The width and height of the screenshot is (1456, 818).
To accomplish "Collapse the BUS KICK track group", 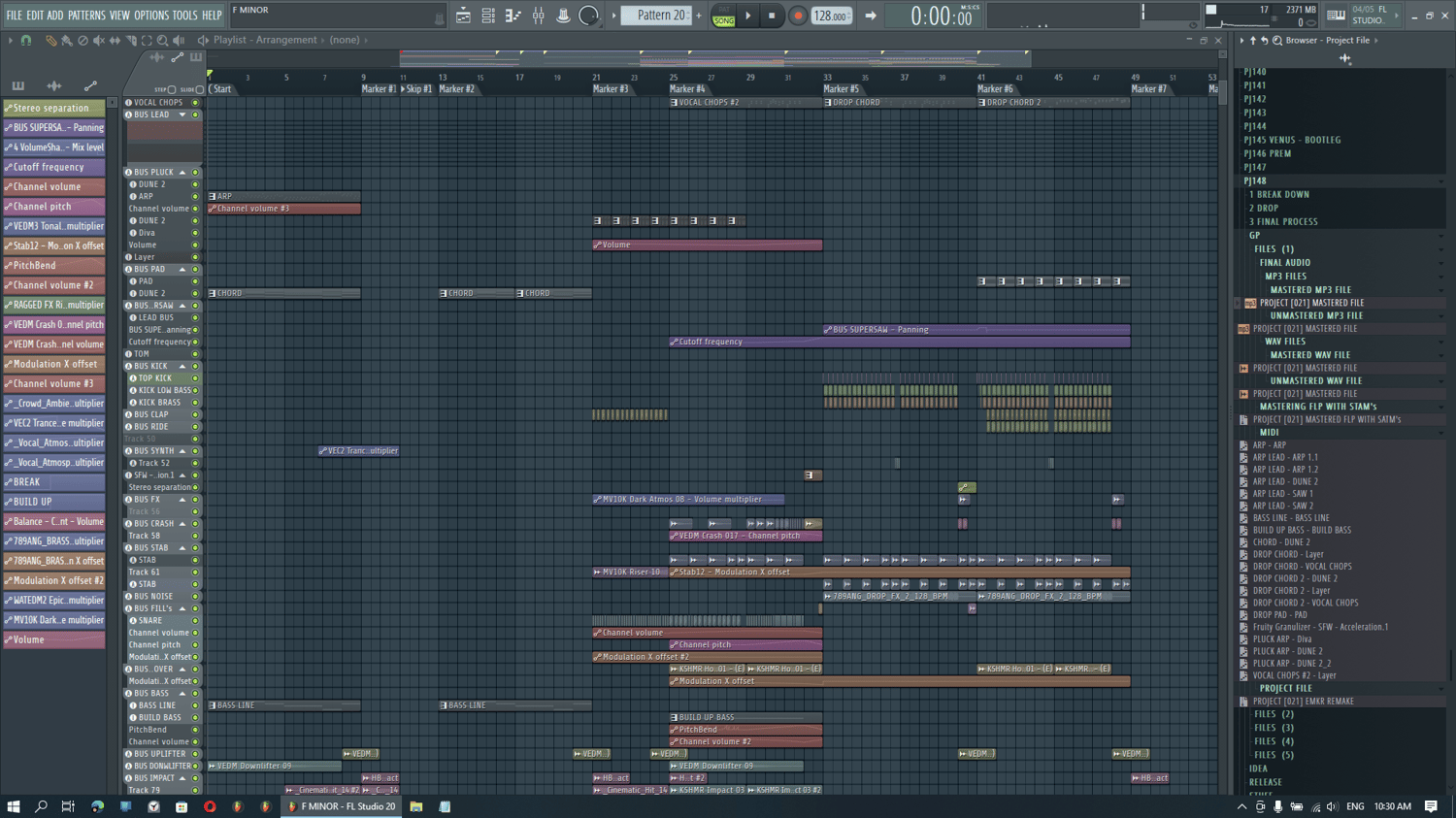I will 182,367.
